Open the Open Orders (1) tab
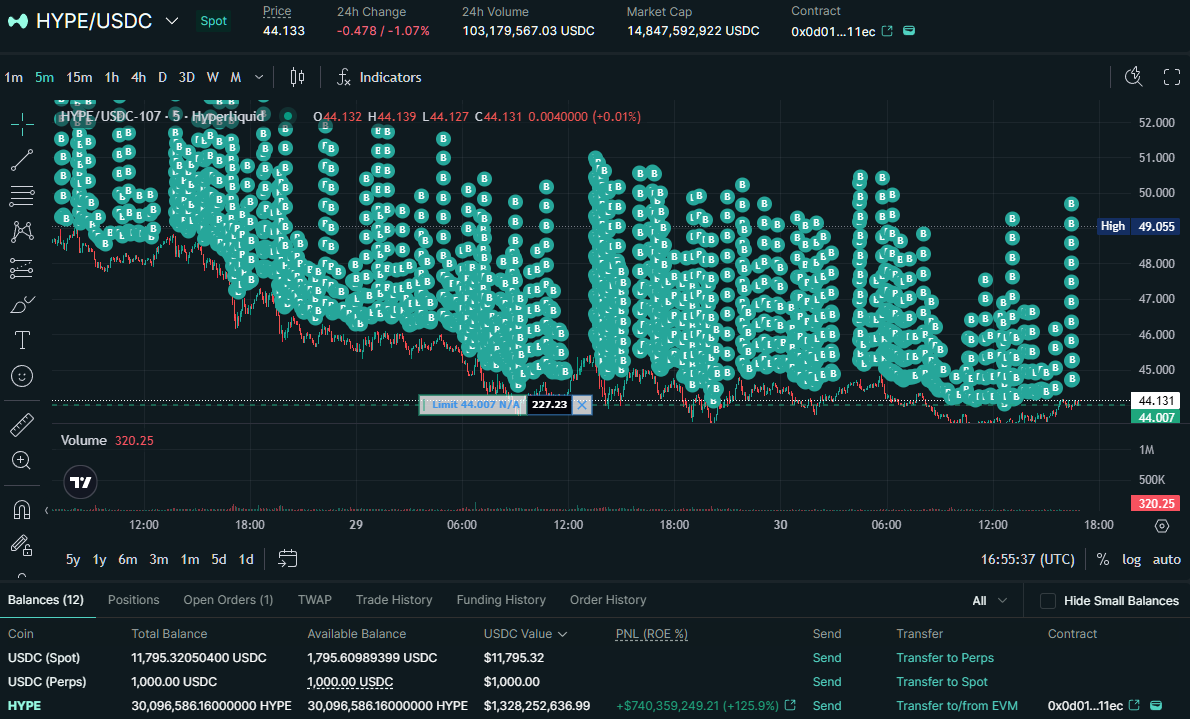 (228, 600)
